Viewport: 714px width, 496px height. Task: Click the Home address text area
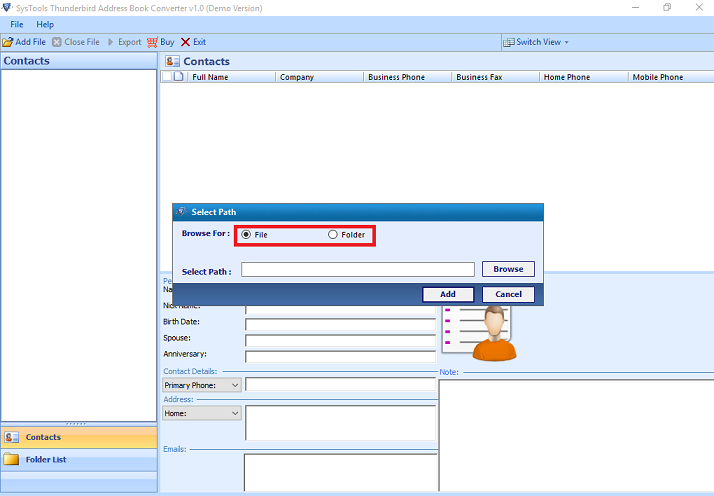[x=340, y=423]
